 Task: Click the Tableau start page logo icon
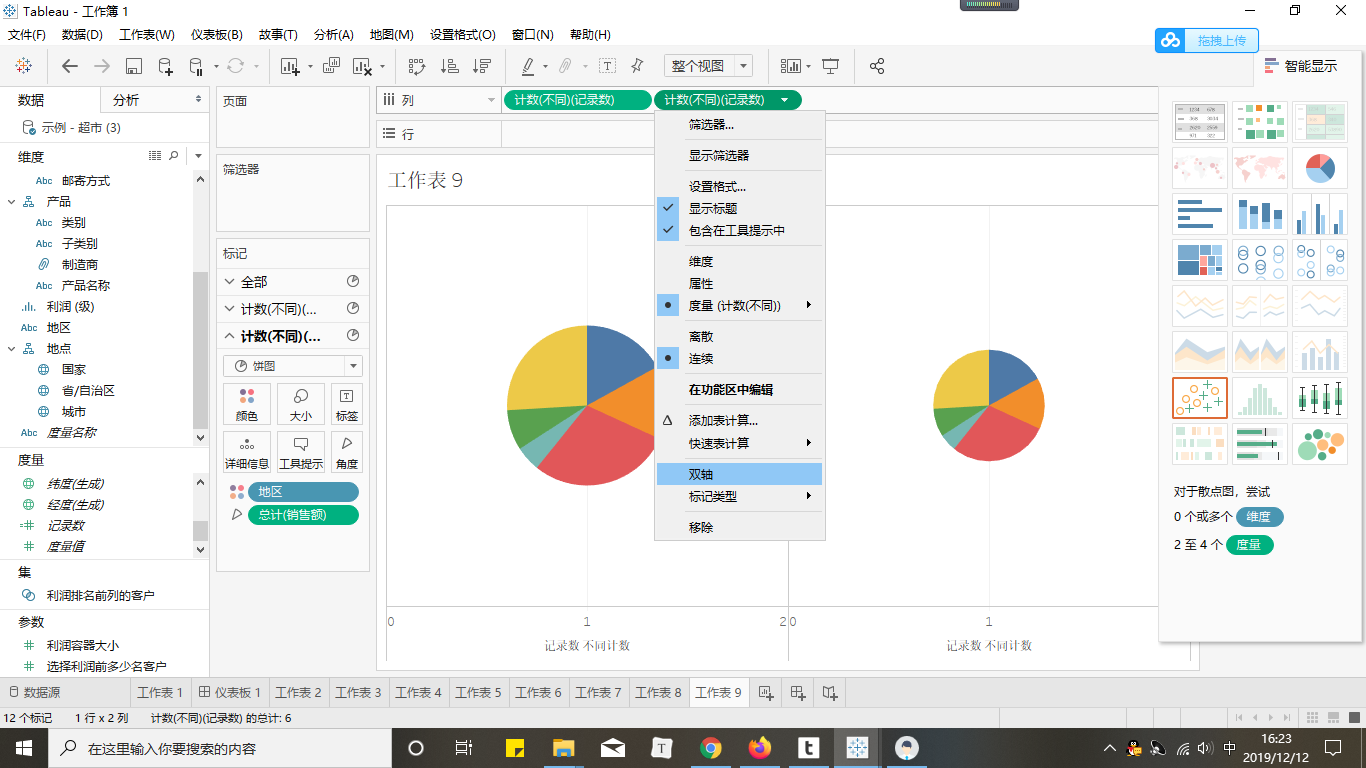23,66
